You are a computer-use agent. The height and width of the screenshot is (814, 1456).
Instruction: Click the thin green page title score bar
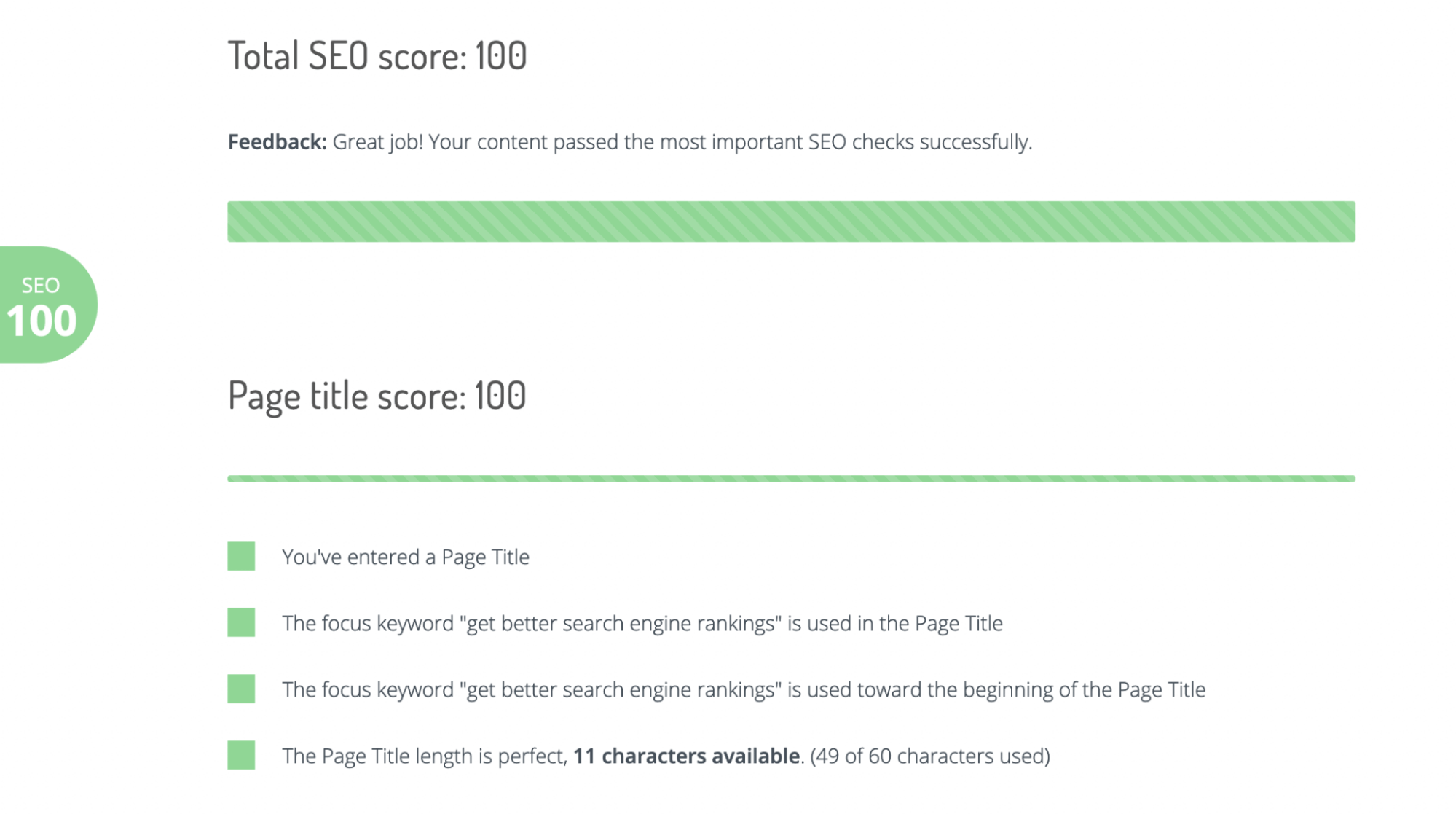[791, 479]
